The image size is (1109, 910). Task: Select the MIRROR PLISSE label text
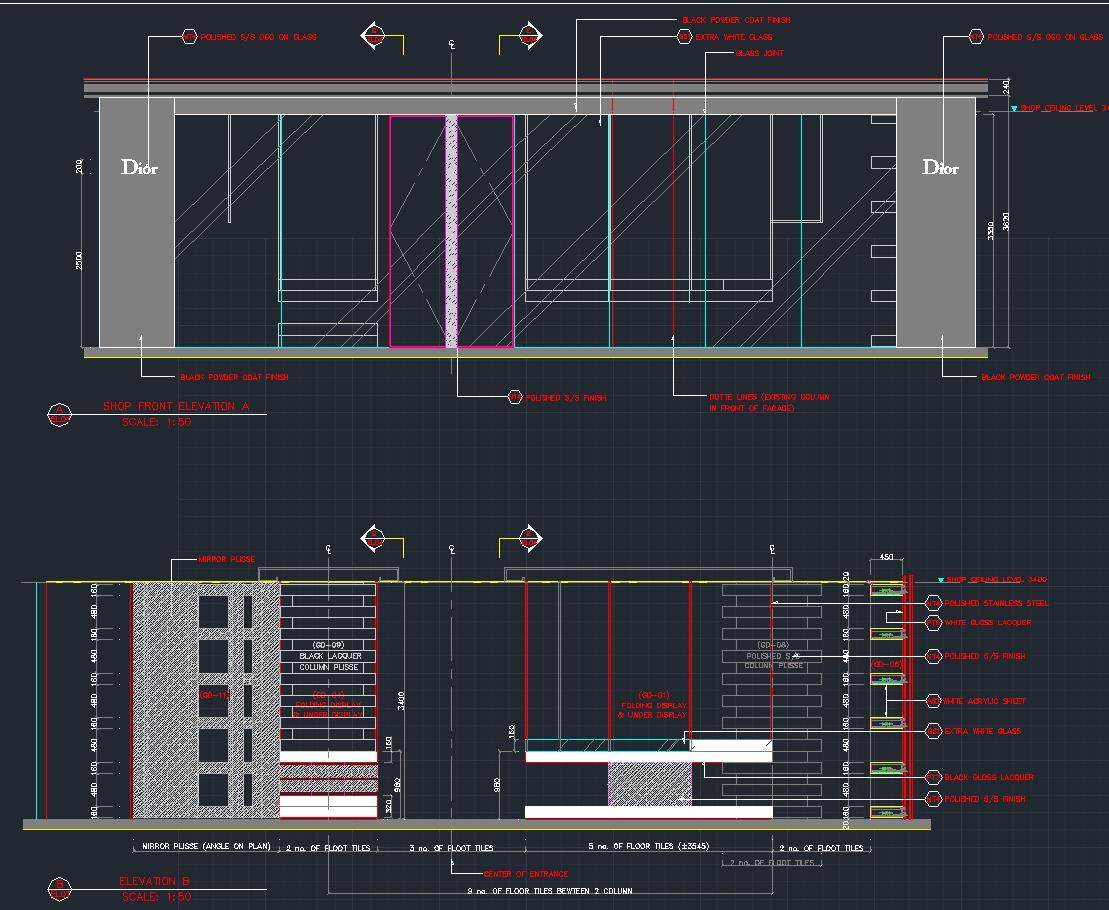227,559
